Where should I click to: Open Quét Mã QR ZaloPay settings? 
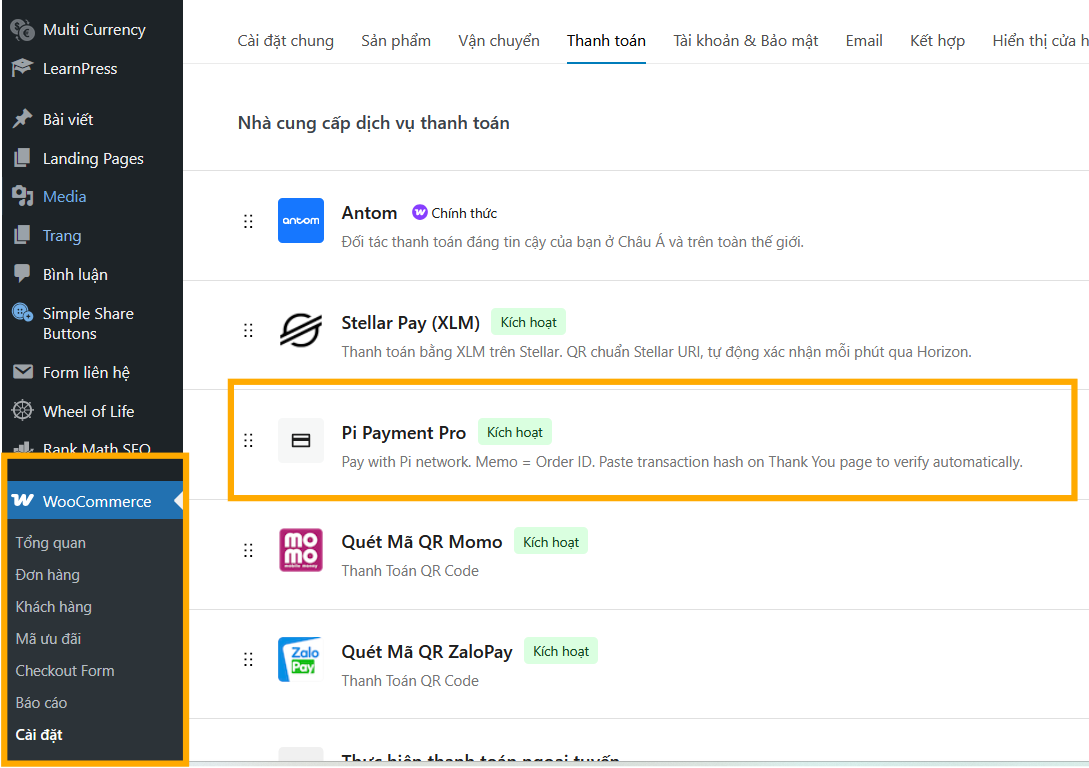pyautogui.click(x=426, y=651)
